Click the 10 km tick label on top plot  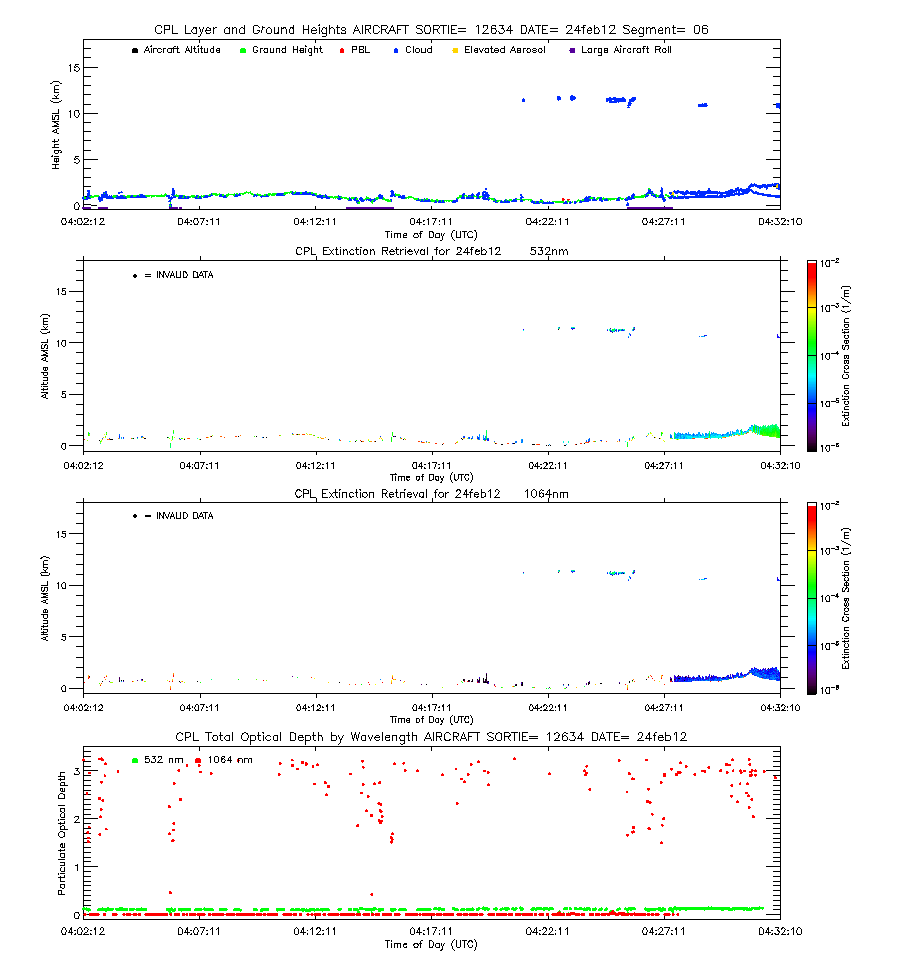coord(74,114)
